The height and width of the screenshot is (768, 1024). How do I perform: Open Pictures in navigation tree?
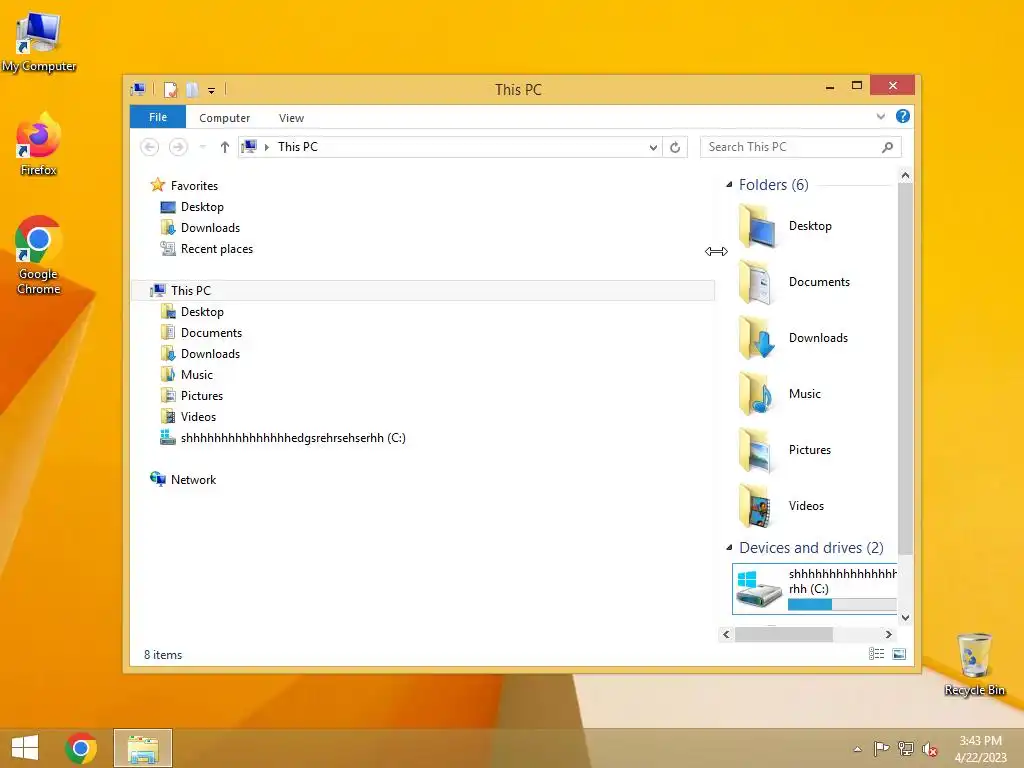click(x=201, y=396)
